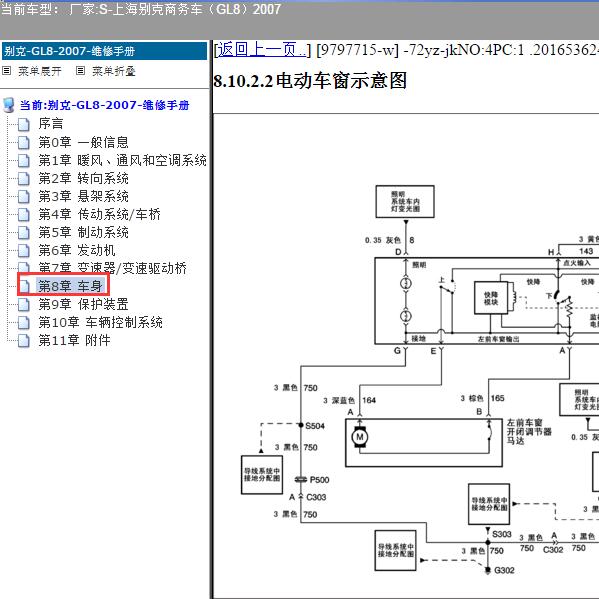Click the 别克-GL8-2007-维修手册 blue header bar
Image resolution: width=599 pixels, height=599 pixels.
coord(104,51)
